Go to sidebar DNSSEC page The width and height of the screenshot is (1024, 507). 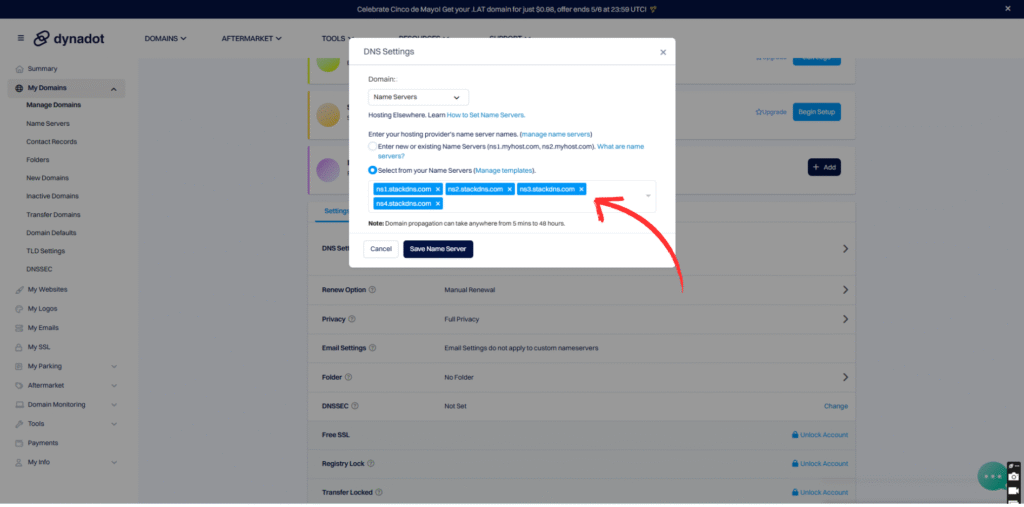point(39,269)
